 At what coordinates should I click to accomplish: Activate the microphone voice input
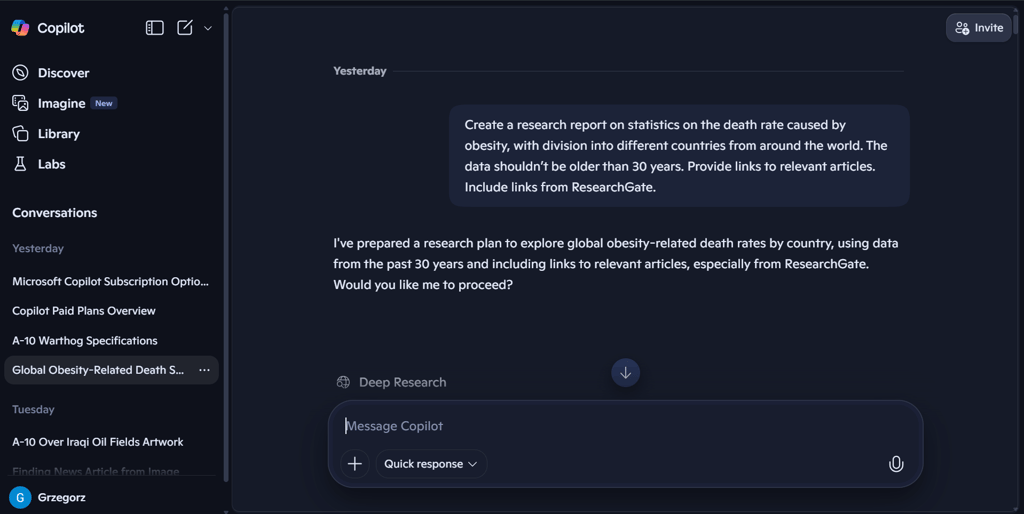[x=896, y=464]
